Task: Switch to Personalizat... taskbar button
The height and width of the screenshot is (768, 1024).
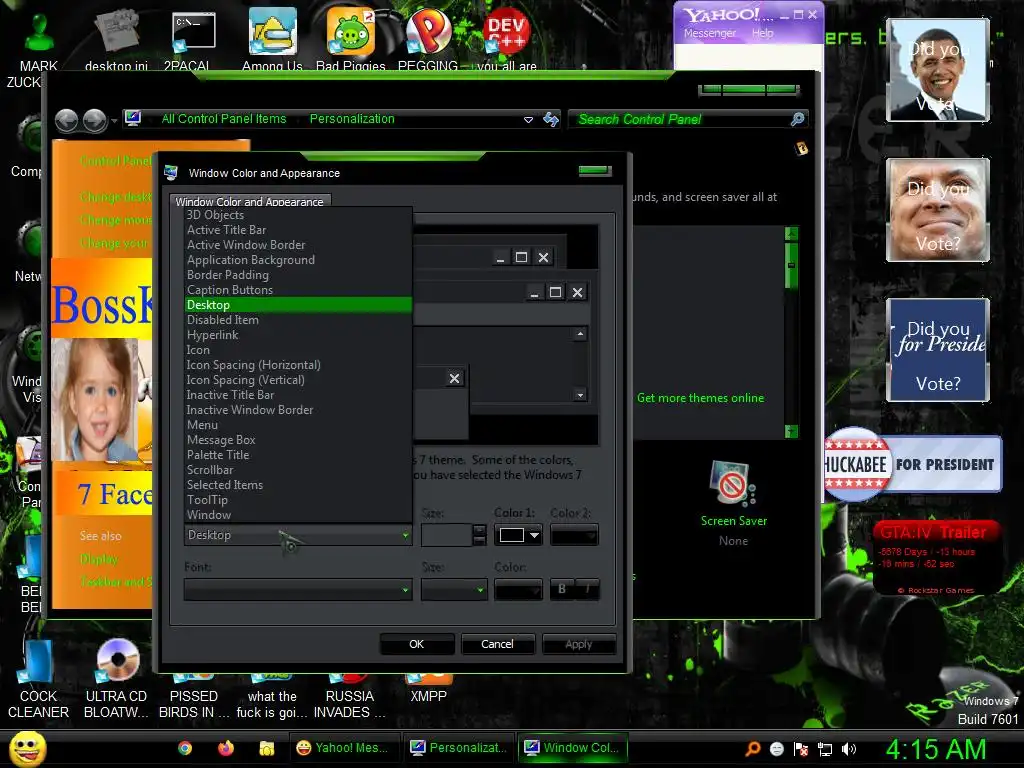Action: tap(461, 748)
